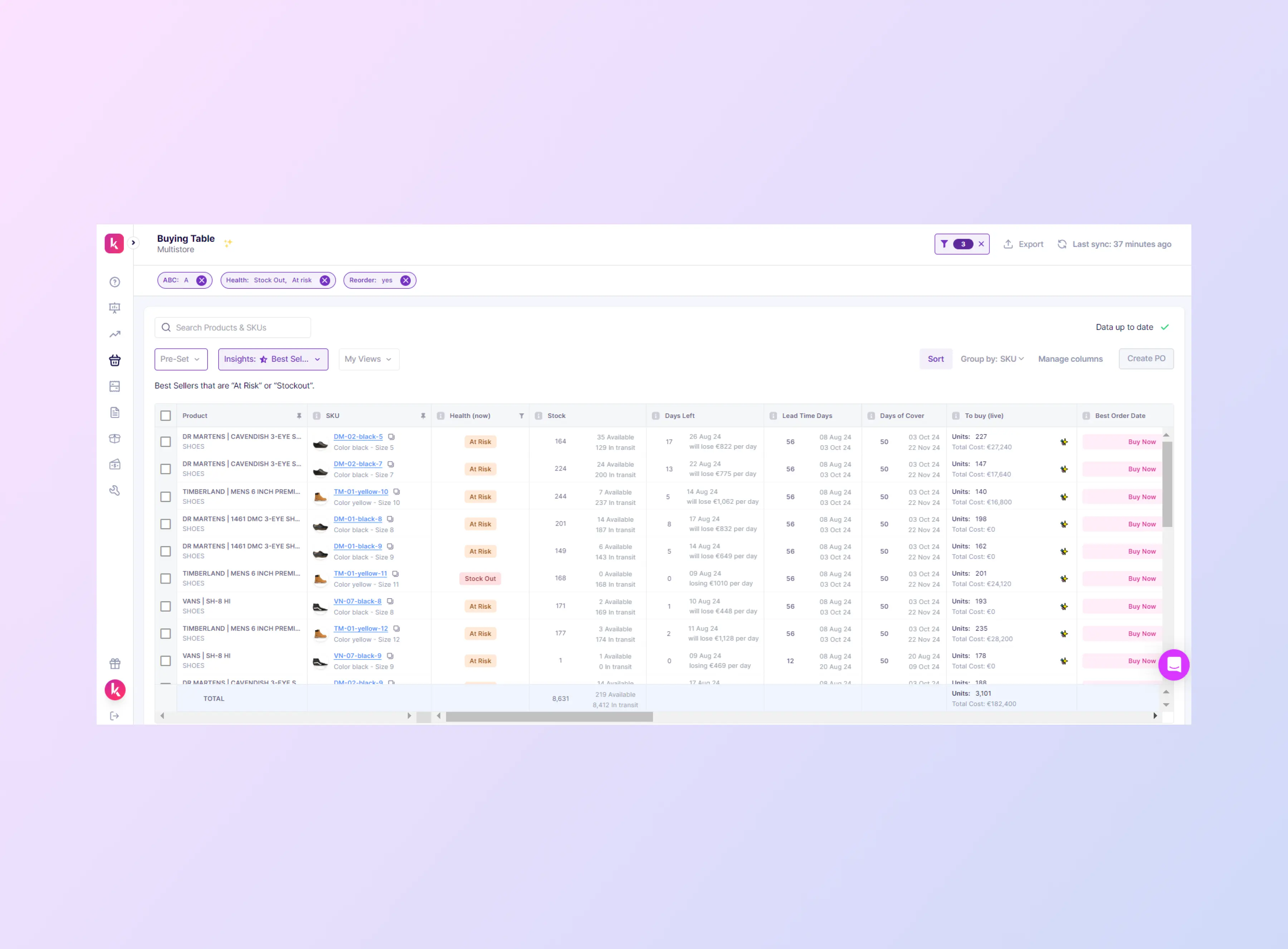
Task: Check the row for VN-07-black-8
Action: (165, 606)
